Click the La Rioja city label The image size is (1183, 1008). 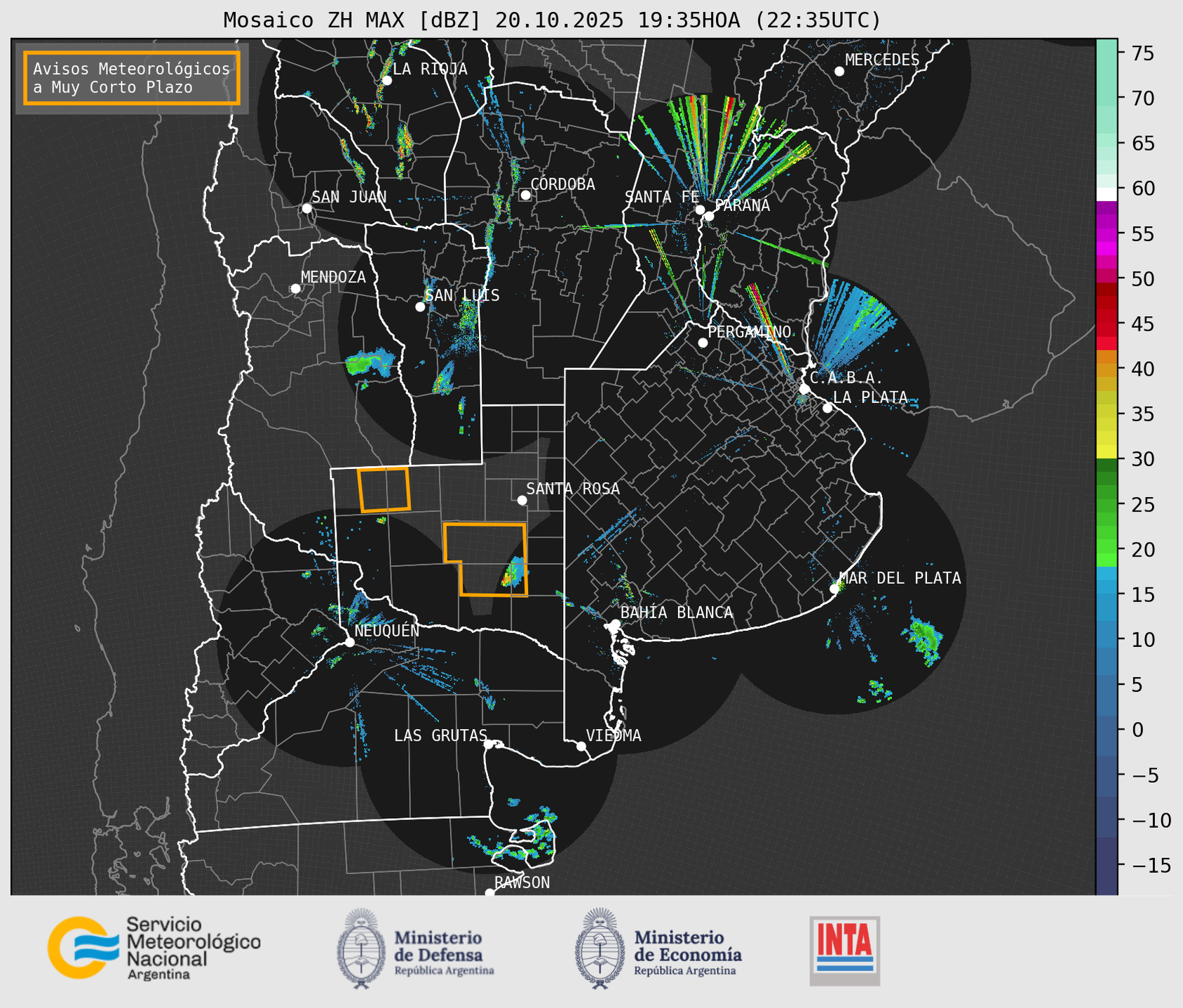click(429, 69)
